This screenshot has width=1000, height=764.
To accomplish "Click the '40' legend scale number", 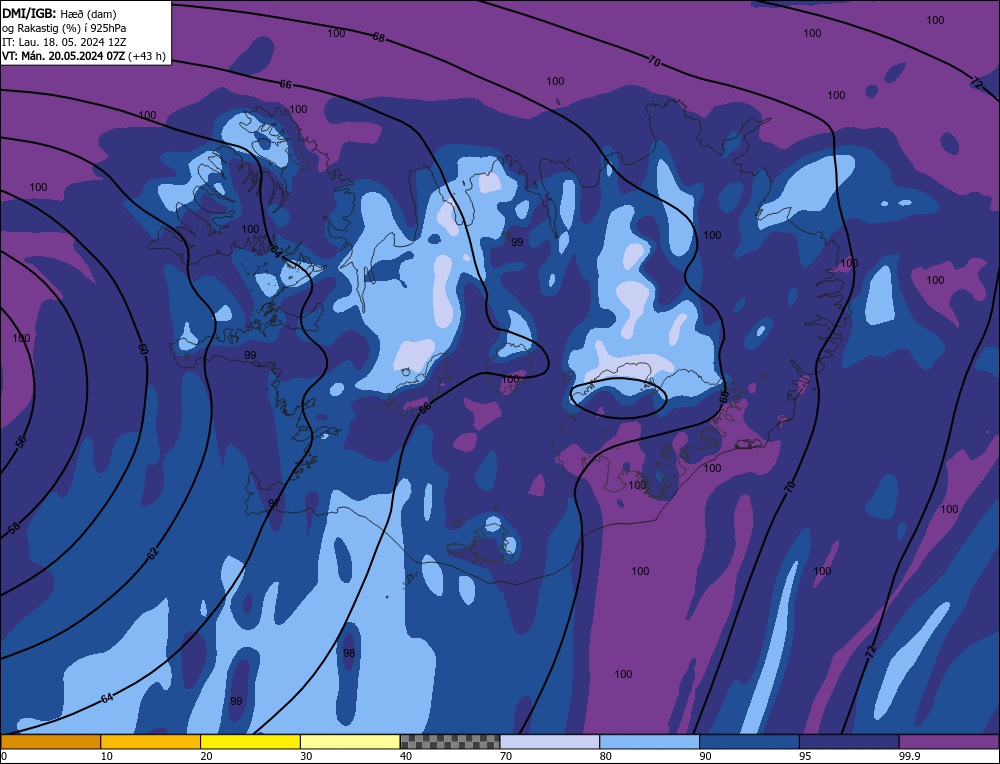I will 406,756.
